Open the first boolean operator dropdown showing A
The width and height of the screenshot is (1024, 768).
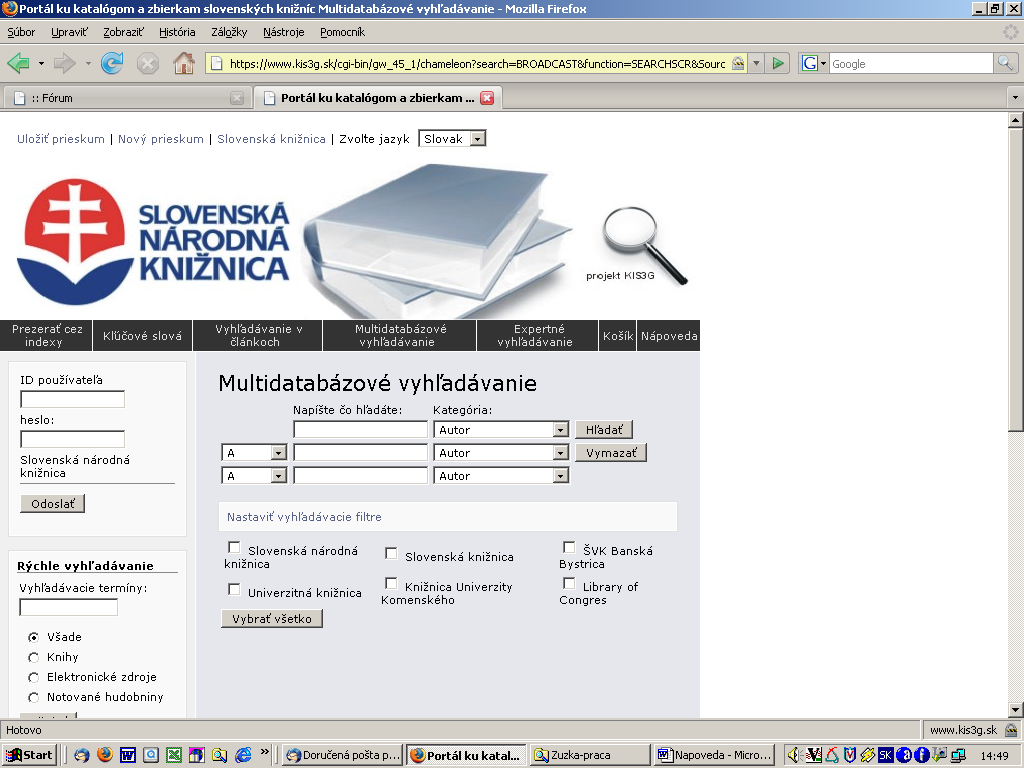click(278, 453)
